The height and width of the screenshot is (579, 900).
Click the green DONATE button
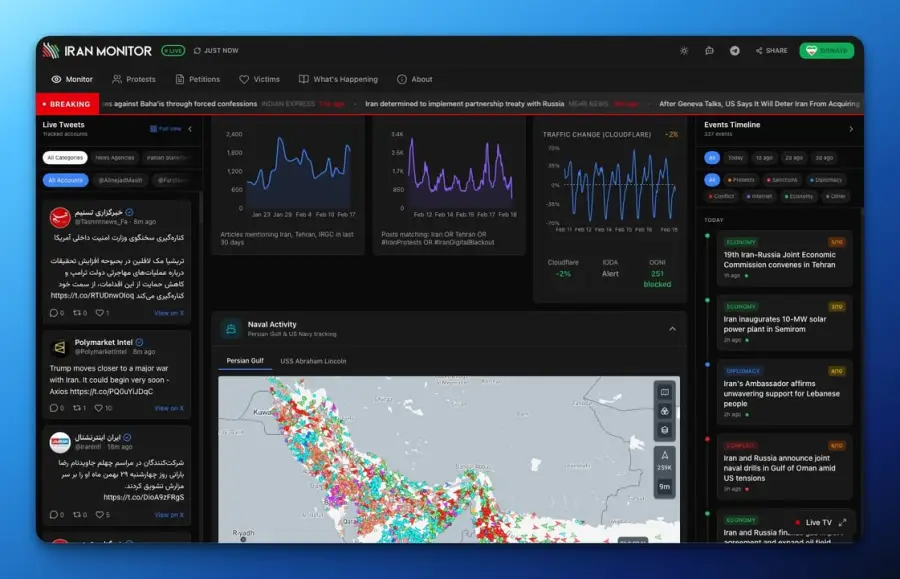coord(827,50)
